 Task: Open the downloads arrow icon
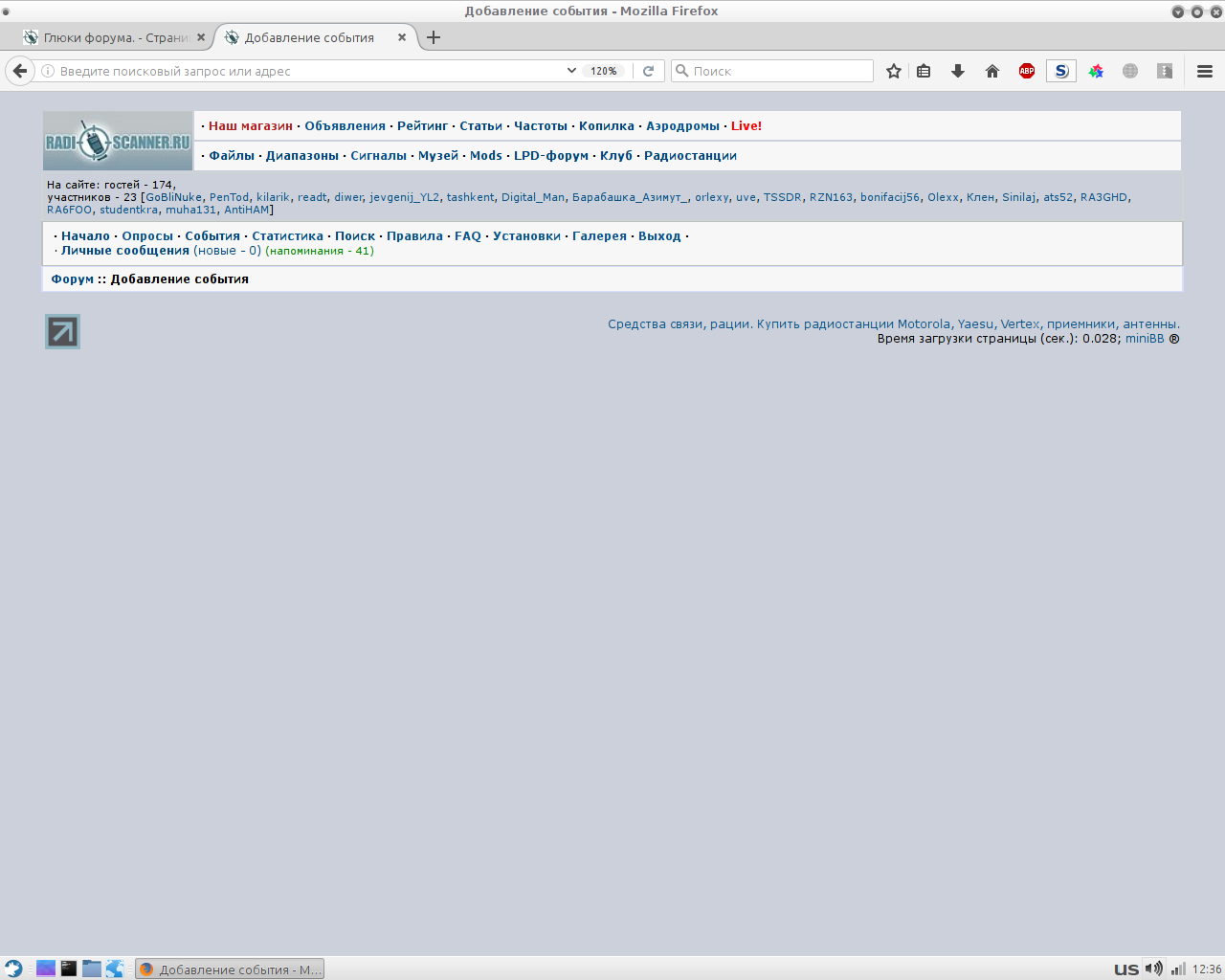pos(957,71)
